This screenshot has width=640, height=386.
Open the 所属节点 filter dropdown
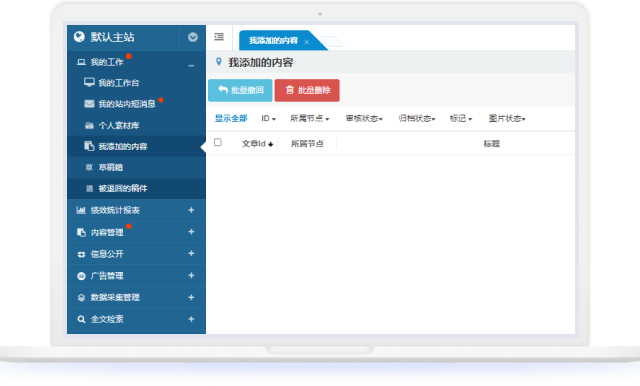point(309,118)
